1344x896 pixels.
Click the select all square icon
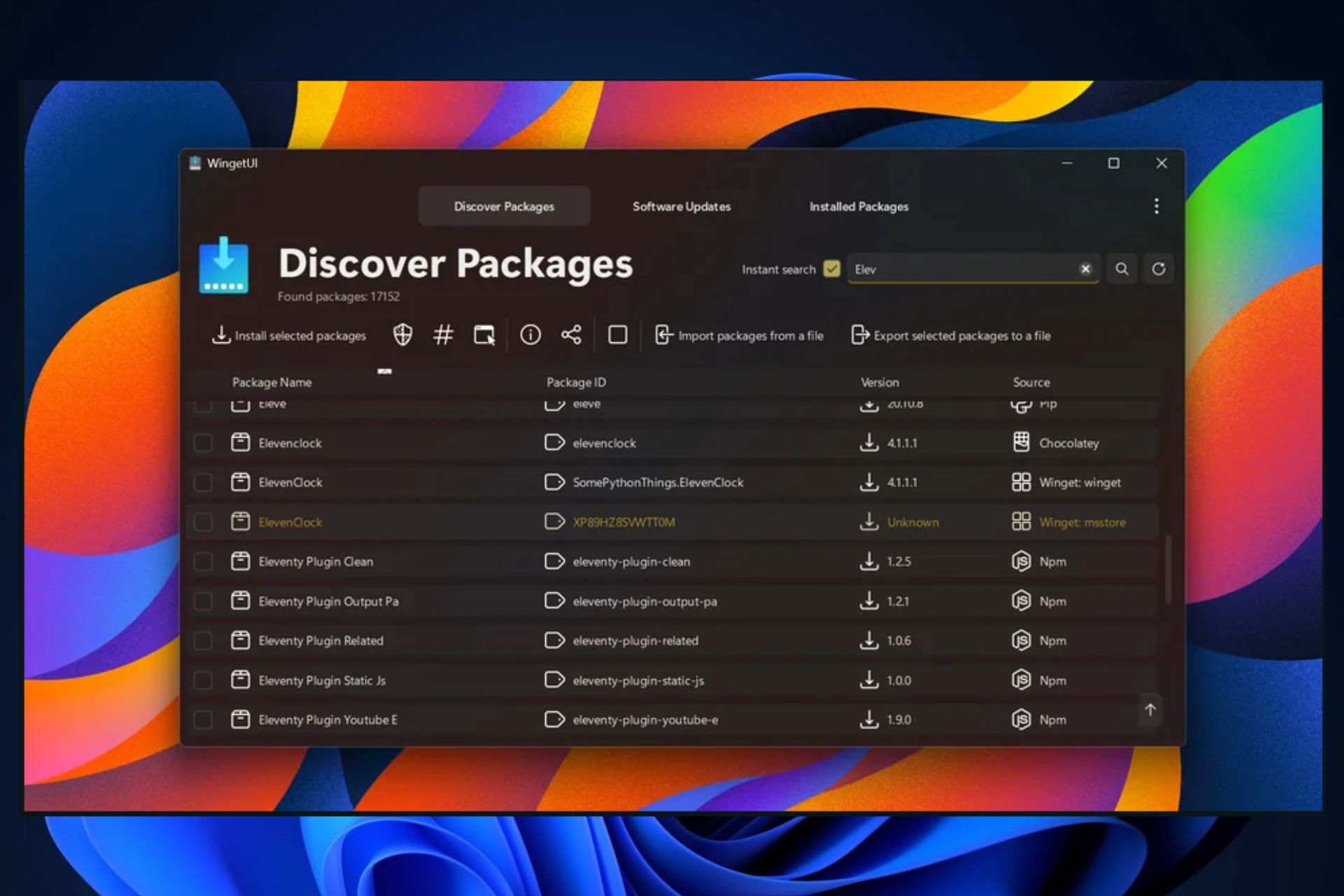point(617,335)
